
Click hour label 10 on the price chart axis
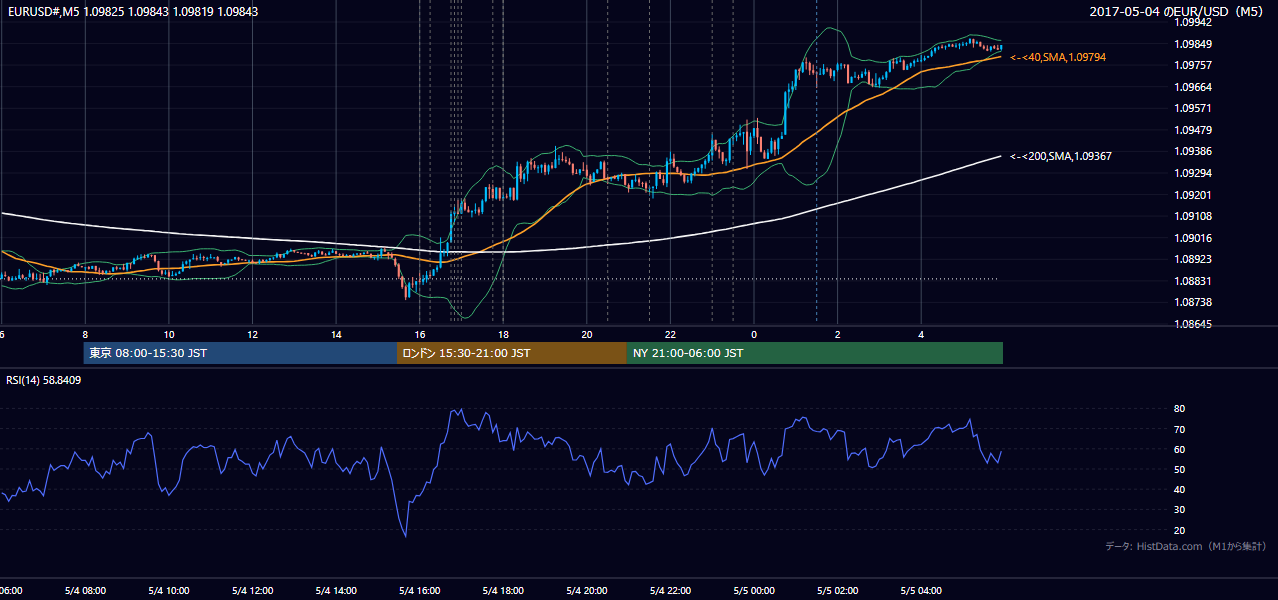[169, 334]
